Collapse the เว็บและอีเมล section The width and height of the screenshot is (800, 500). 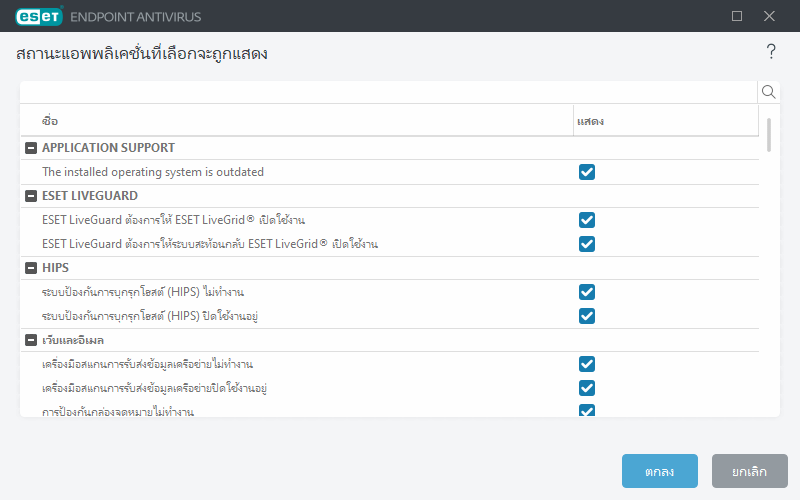(31, 340)
